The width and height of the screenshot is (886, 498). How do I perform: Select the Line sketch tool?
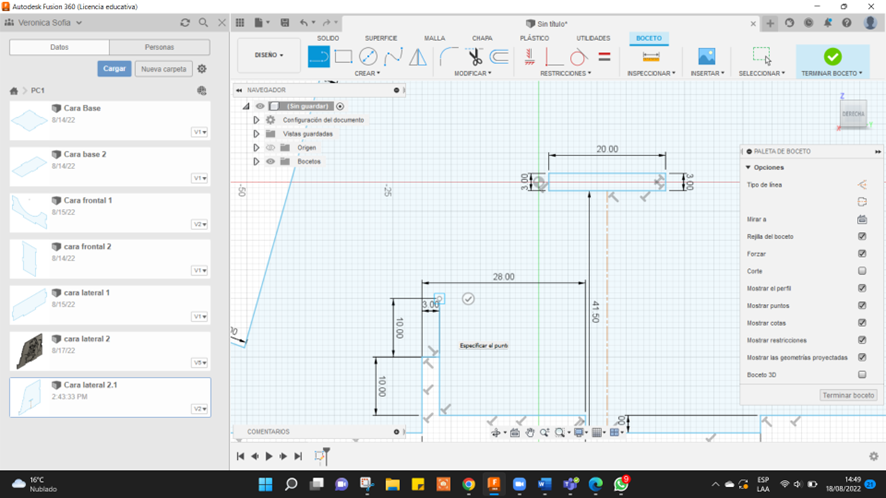pyautogui.click(x=319, y=57)
